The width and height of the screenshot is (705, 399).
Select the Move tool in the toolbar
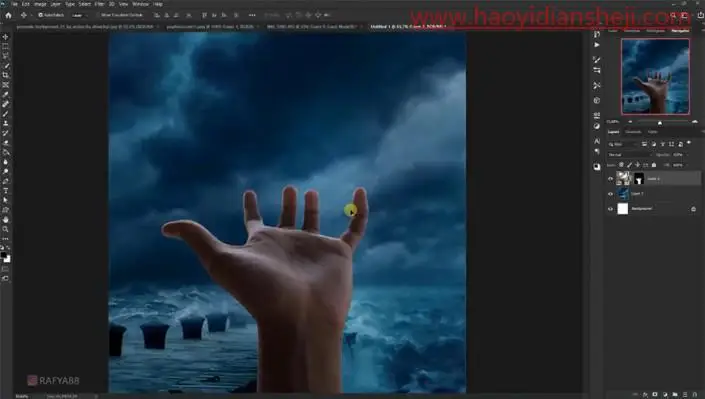(x=5, y=37)
